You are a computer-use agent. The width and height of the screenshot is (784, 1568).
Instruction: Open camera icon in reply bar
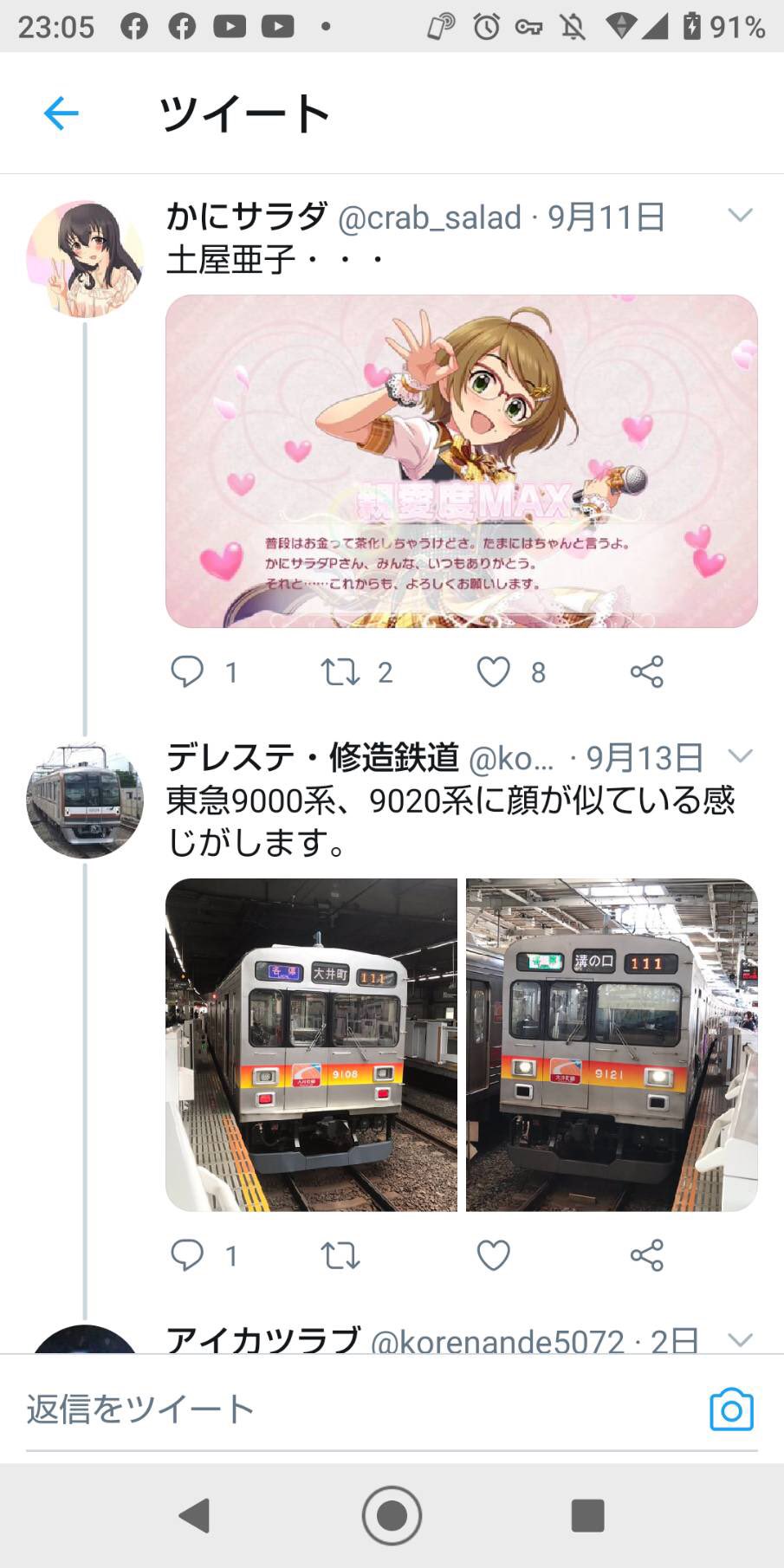[x=731, y=1409]
